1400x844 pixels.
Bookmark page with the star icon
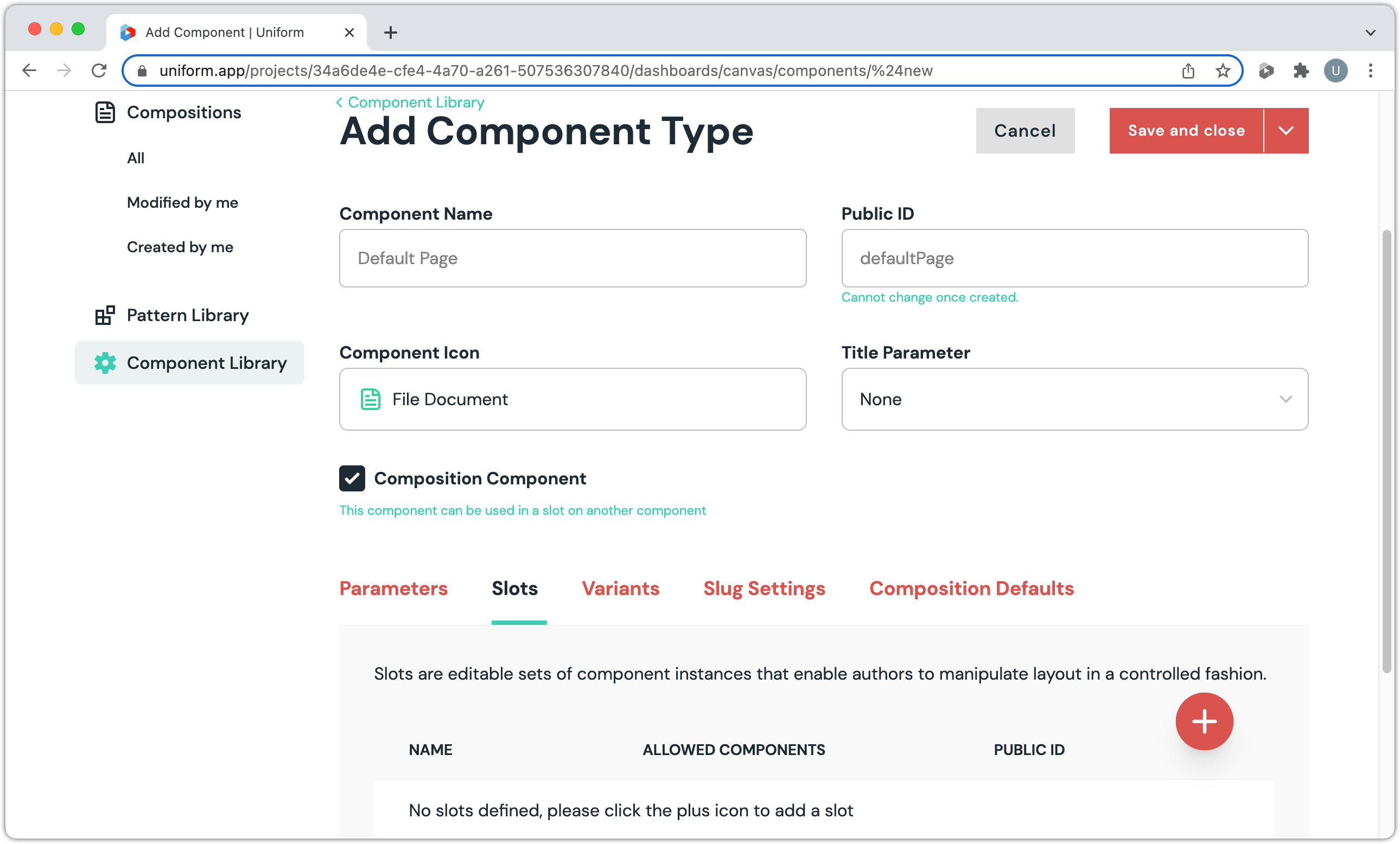[x=1222, y=71]
